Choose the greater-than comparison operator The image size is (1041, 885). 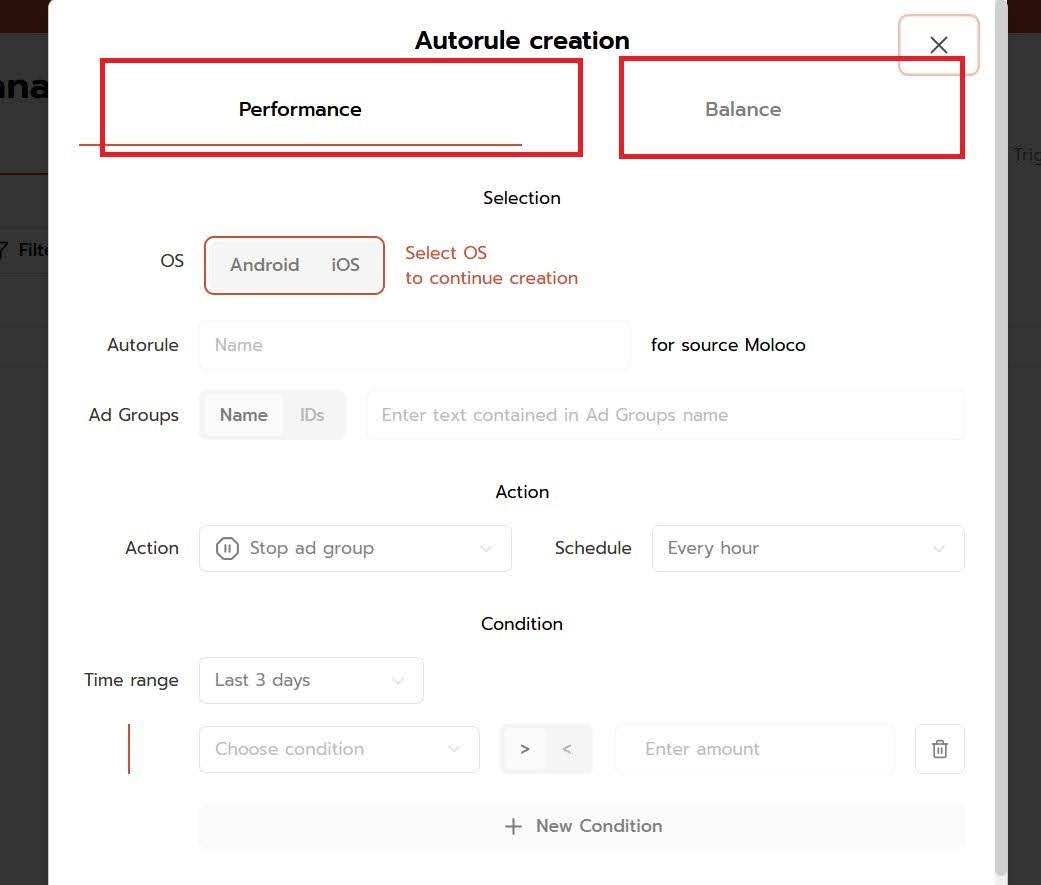[525, 749]
